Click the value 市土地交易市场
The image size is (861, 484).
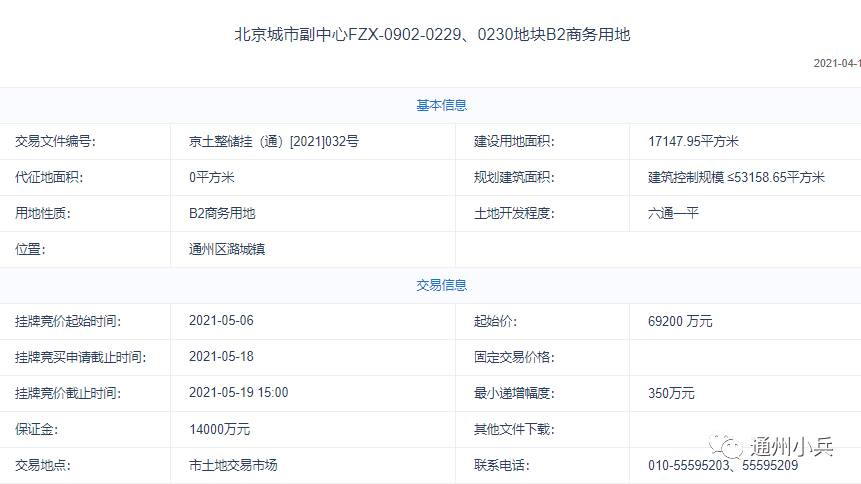point(233,465)
